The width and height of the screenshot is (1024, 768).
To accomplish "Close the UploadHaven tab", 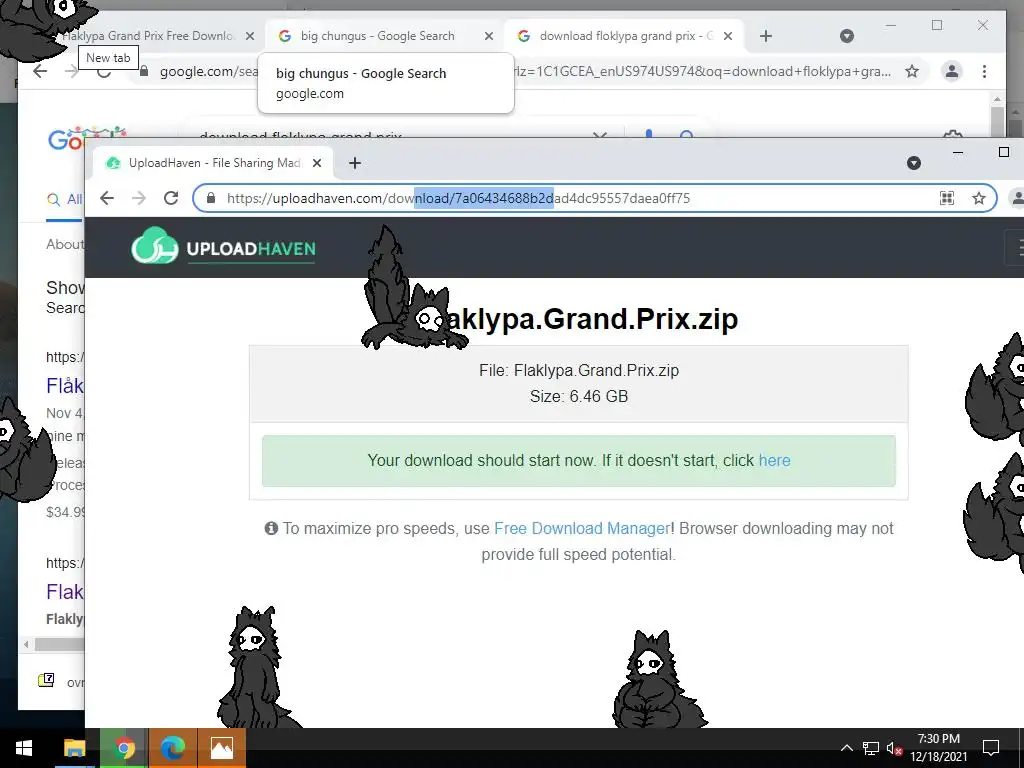I will coord(317,163).
